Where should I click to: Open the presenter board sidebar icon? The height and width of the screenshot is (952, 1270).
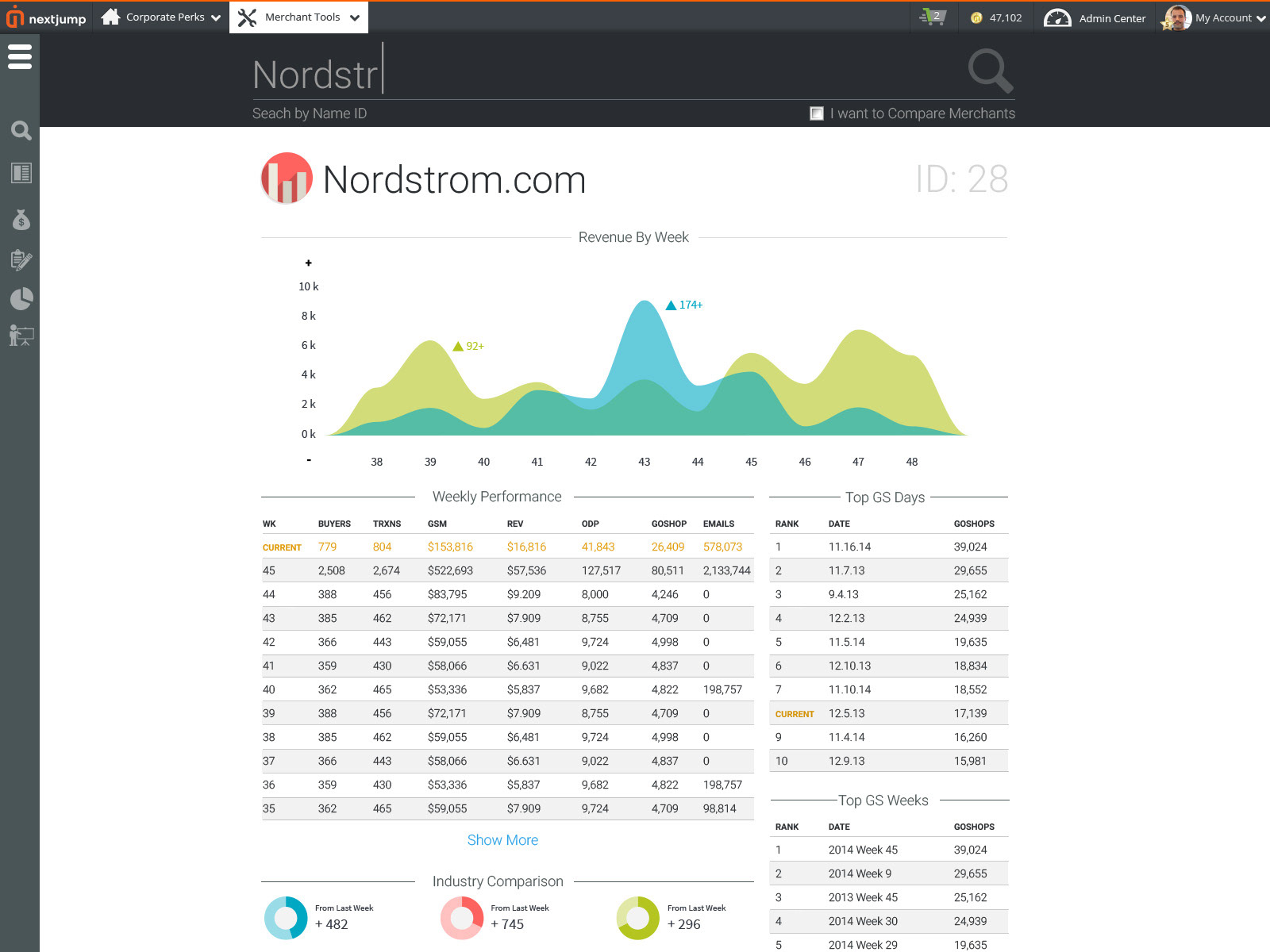21,336
